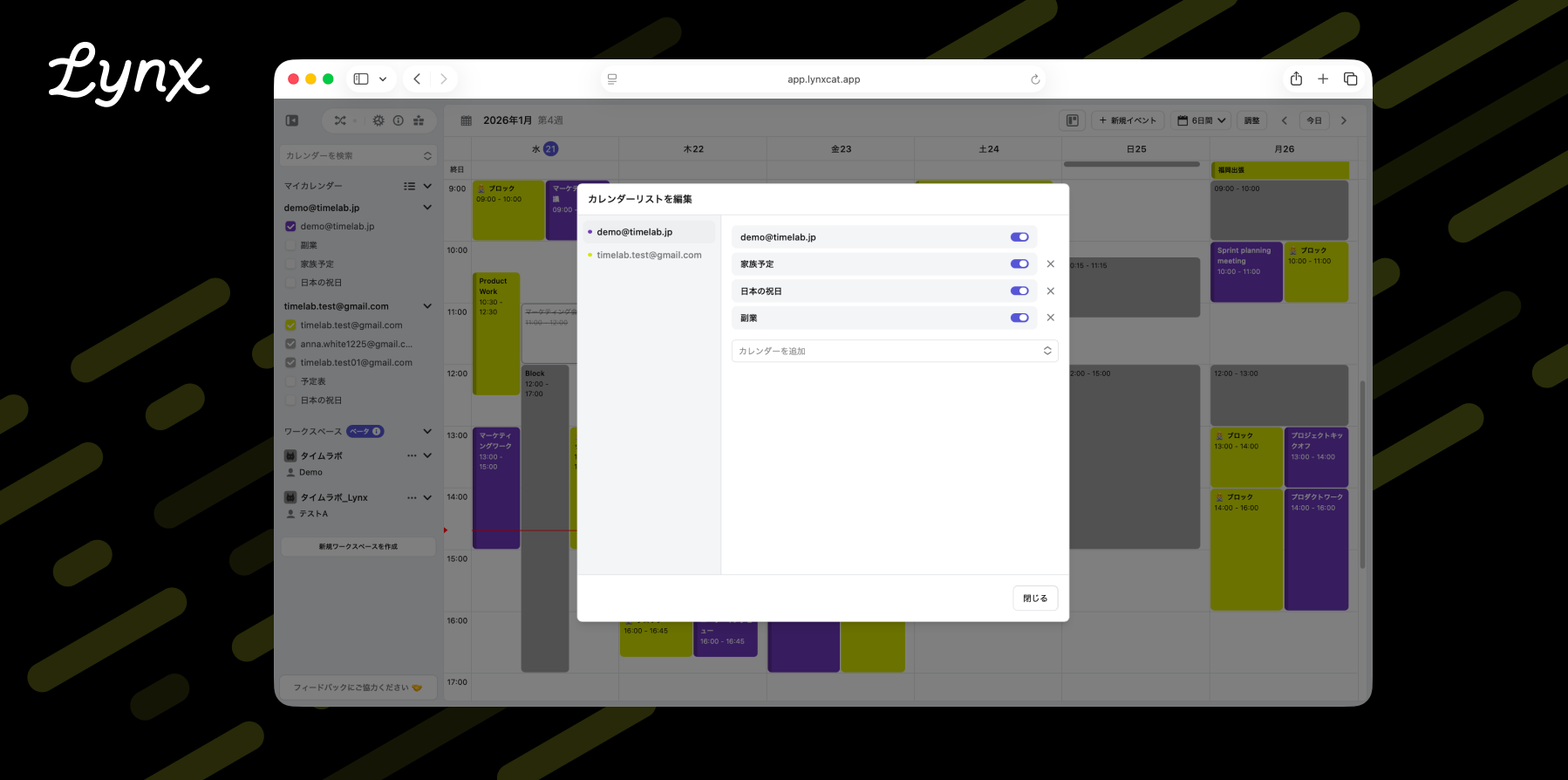Go back in the browser
Viewport: 1568px width, 780px height.
coord(417,79)
